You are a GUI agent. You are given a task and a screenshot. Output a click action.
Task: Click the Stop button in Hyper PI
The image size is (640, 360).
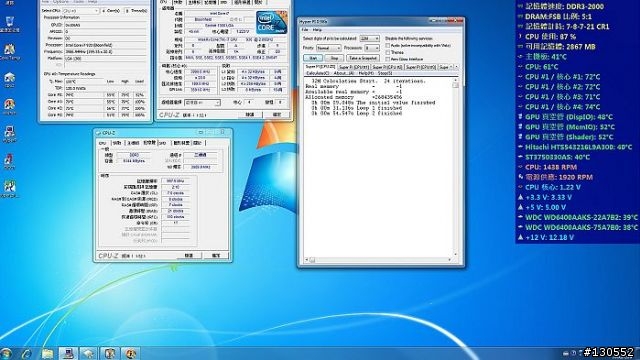click(x=334, y=58)
